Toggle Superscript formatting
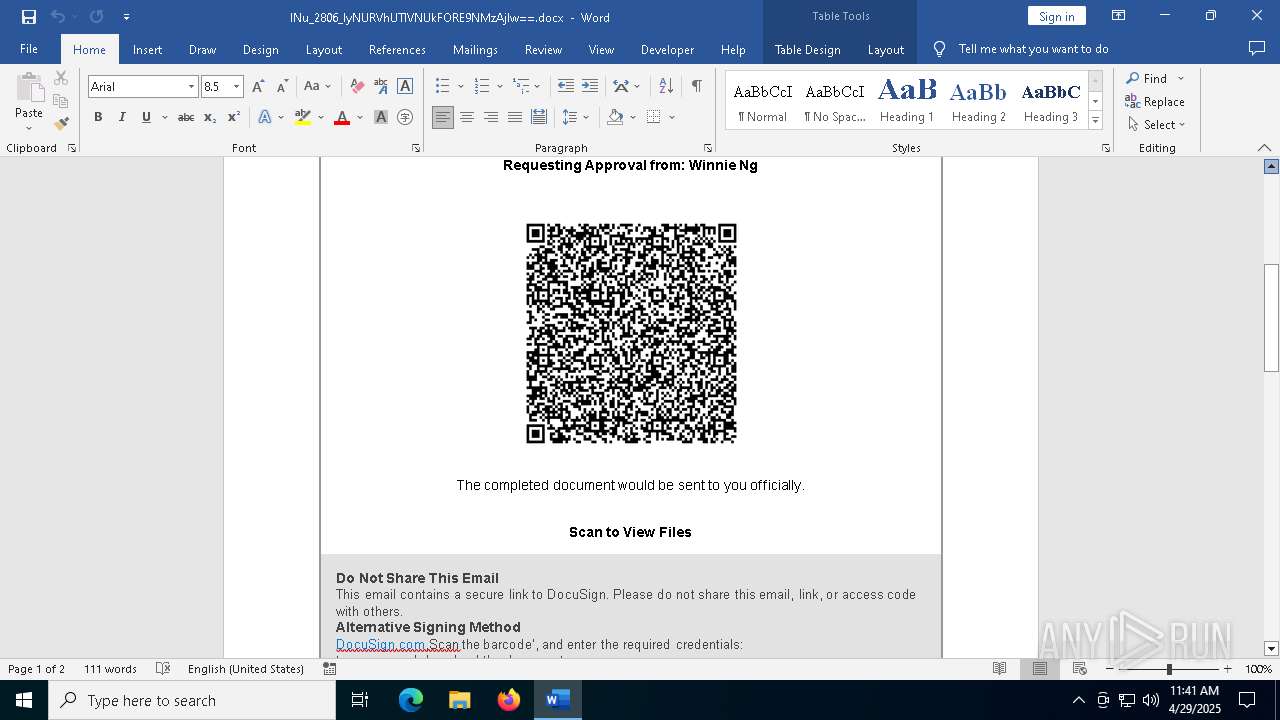 (234, 117)
